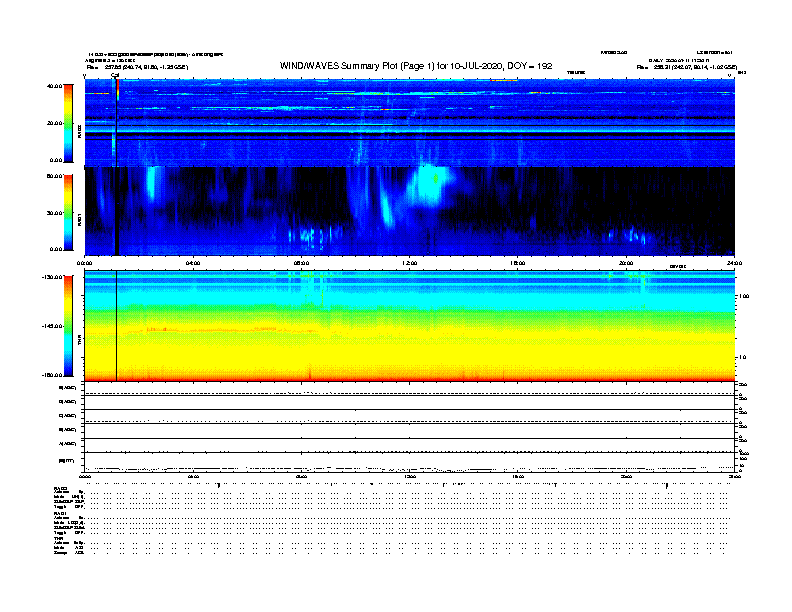Click the TNR header in the bottom status table

[x=58, y=539]
